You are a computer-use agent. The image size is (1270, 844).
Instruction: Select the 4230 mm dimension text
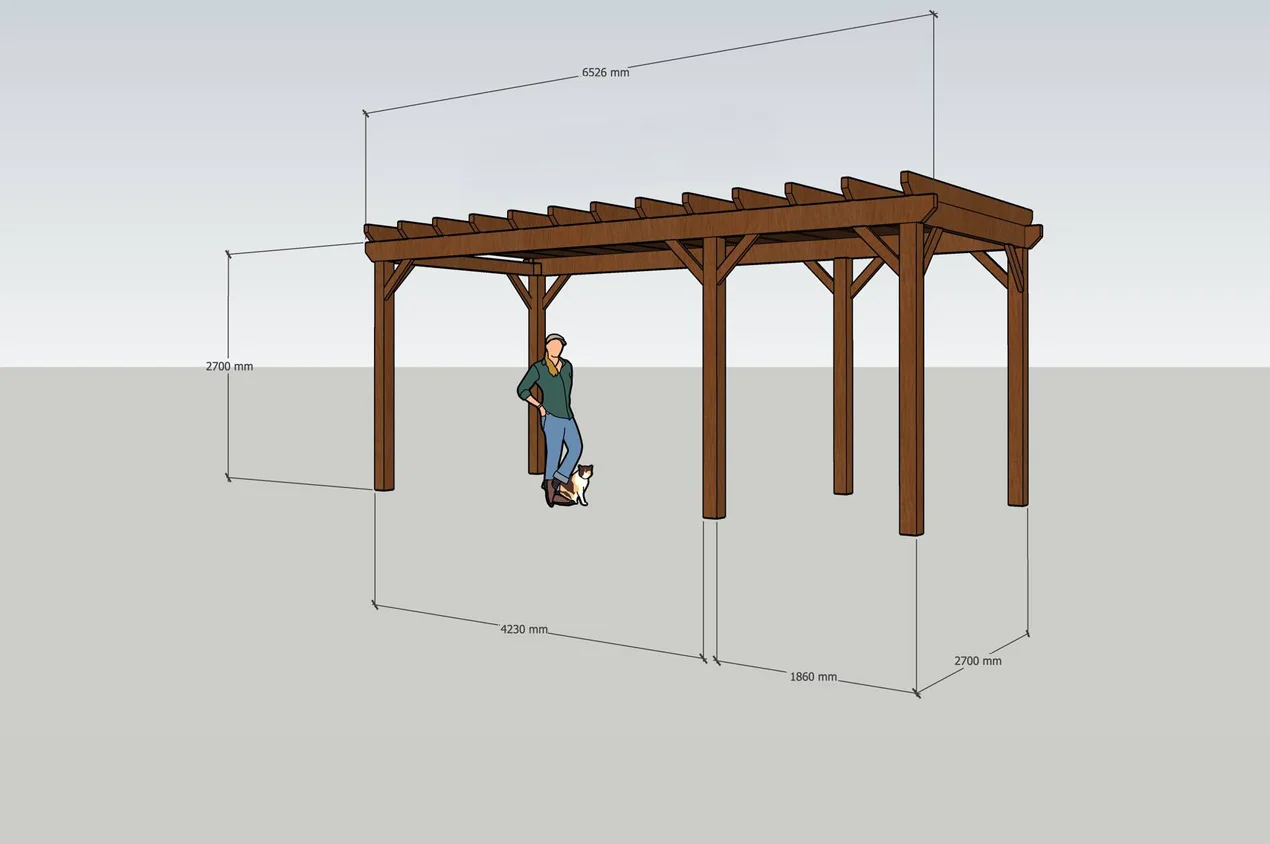[524, 629]
